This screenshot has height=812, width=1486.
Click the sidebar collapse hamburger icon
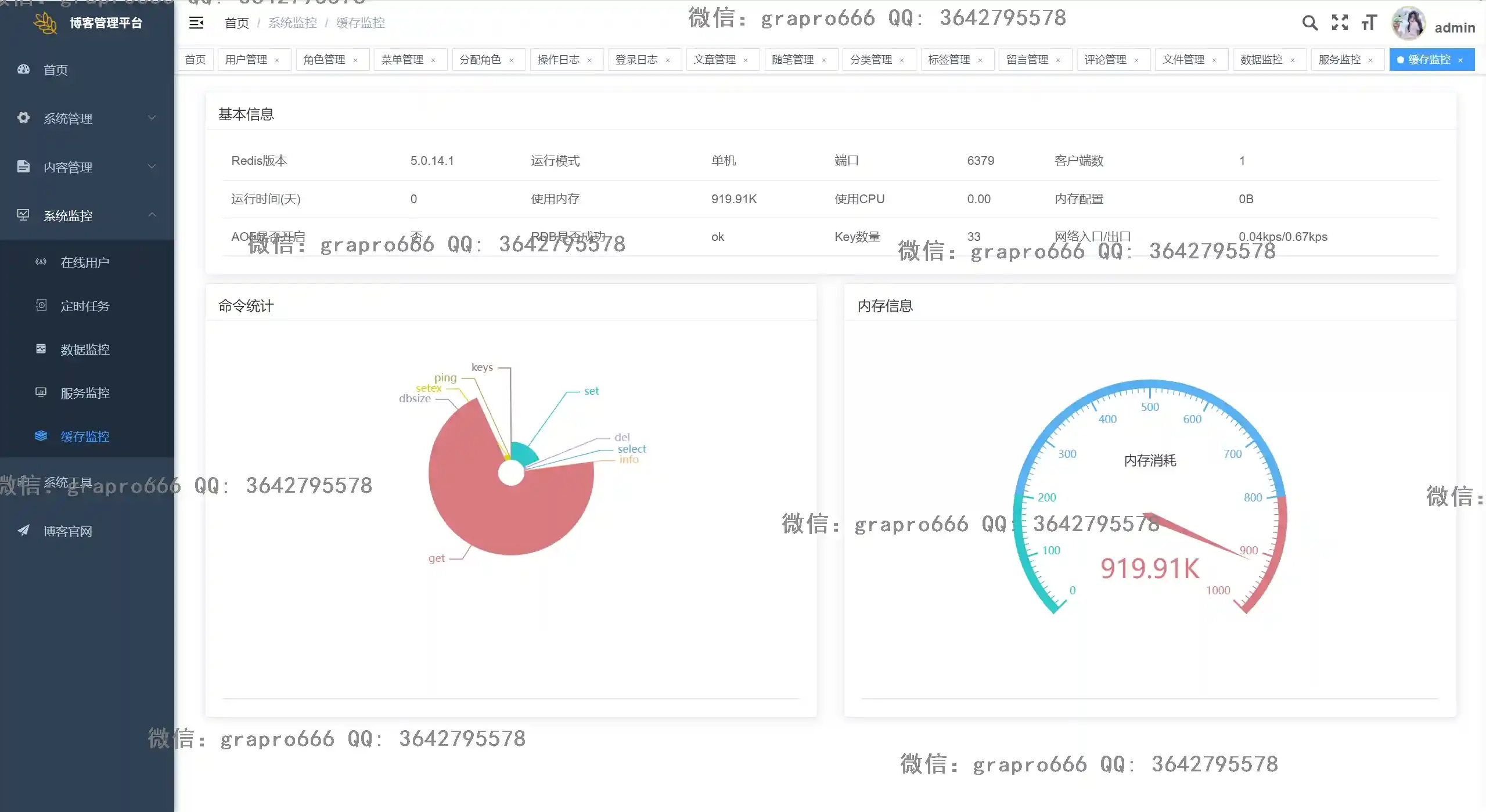tap(196, 23)
